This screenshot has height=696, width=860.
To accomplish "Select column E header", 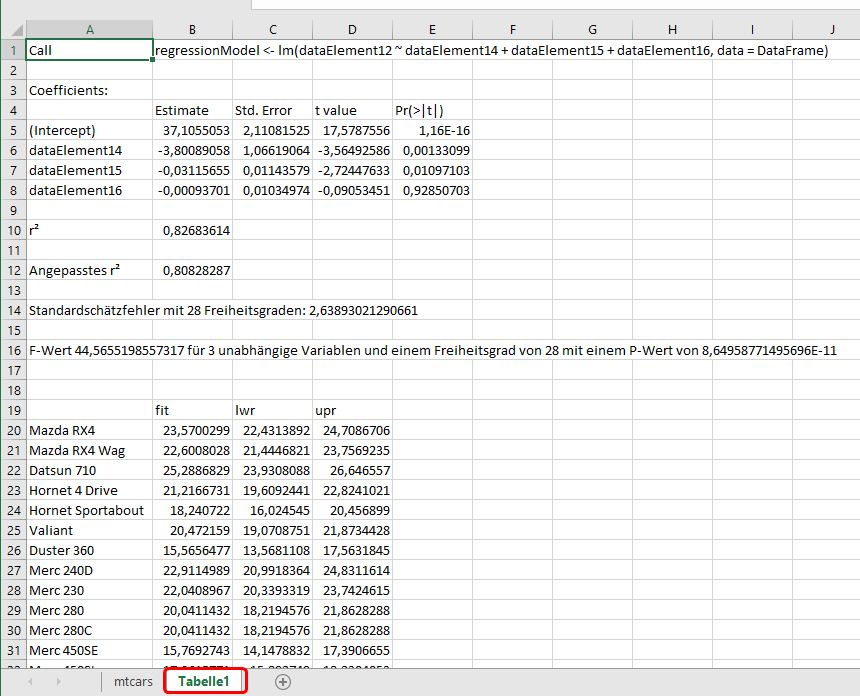I will click(432, 30).
